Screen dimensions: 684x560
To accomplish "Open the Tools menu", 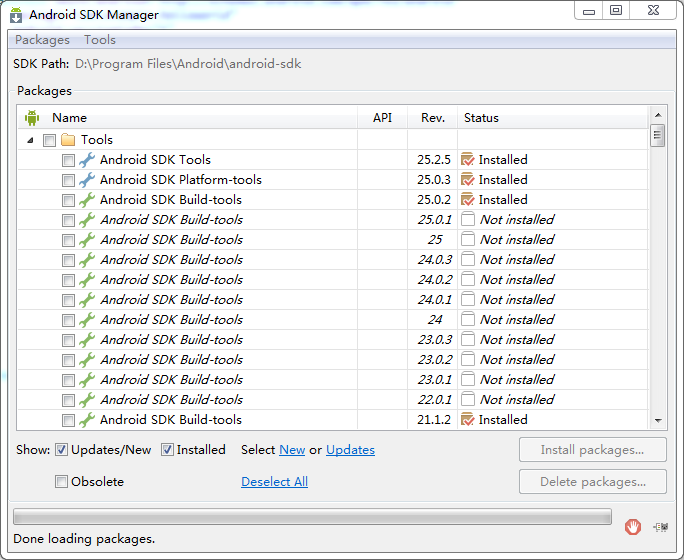I will click(100, 40).
